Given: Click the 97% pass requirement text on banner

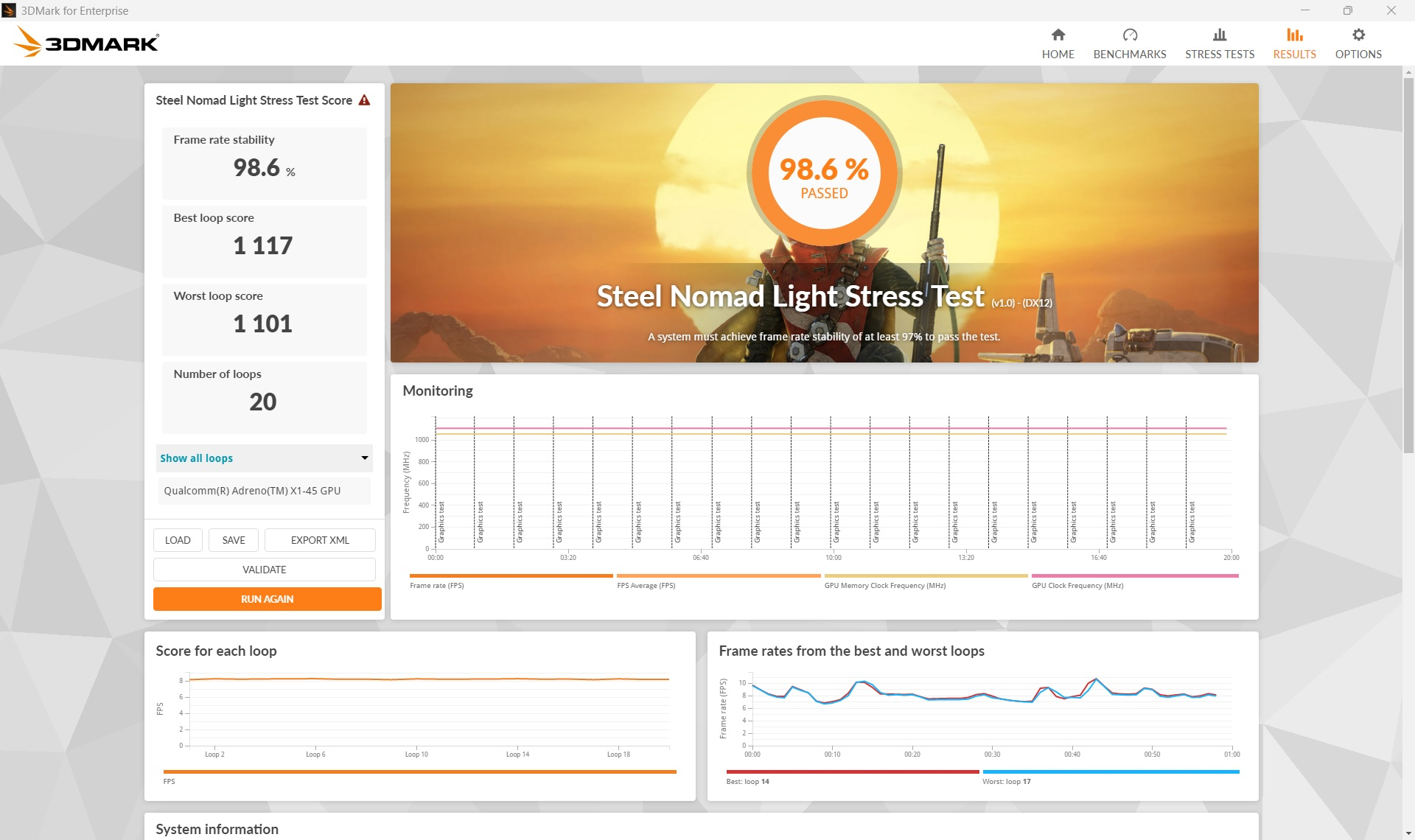Looking at the screenshot, I should tap(824, 337).
